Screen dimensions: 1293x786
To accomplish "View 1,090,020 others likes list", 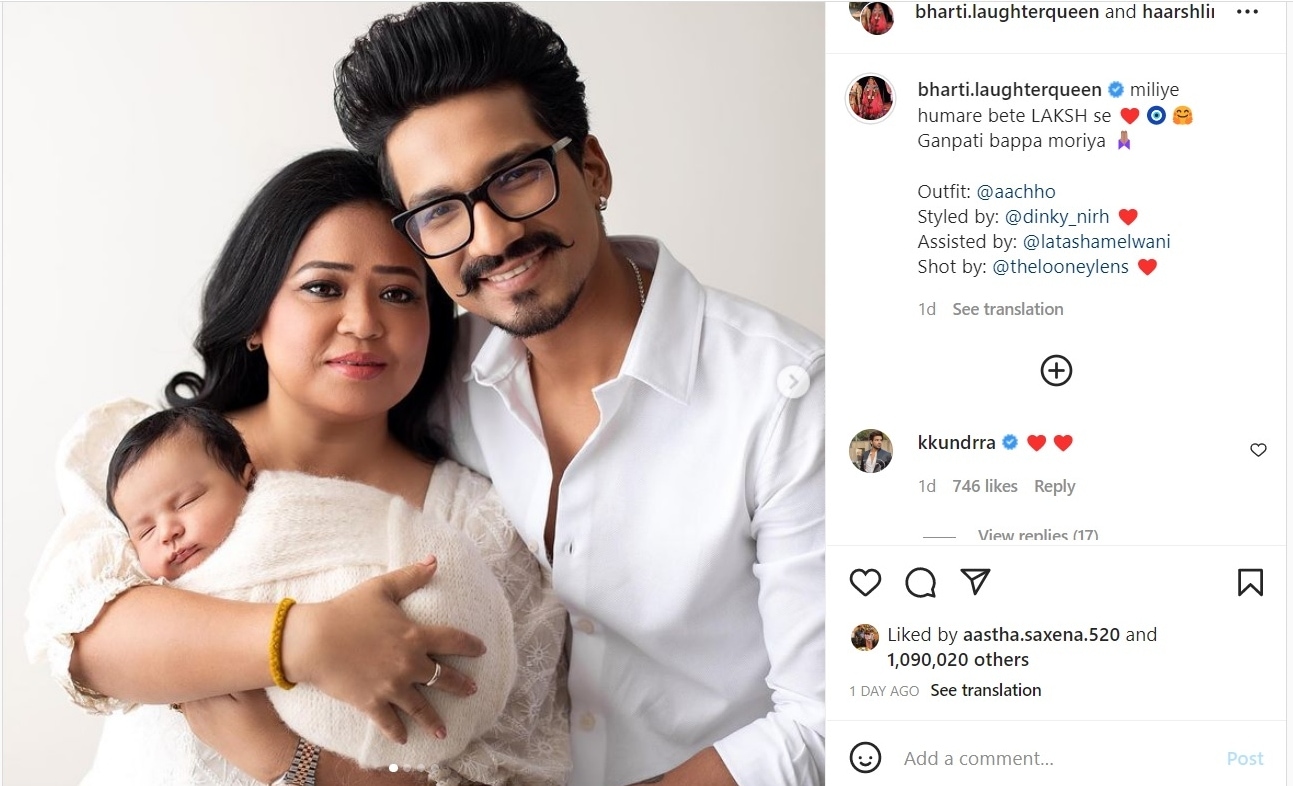I will (x=958, y=660).
